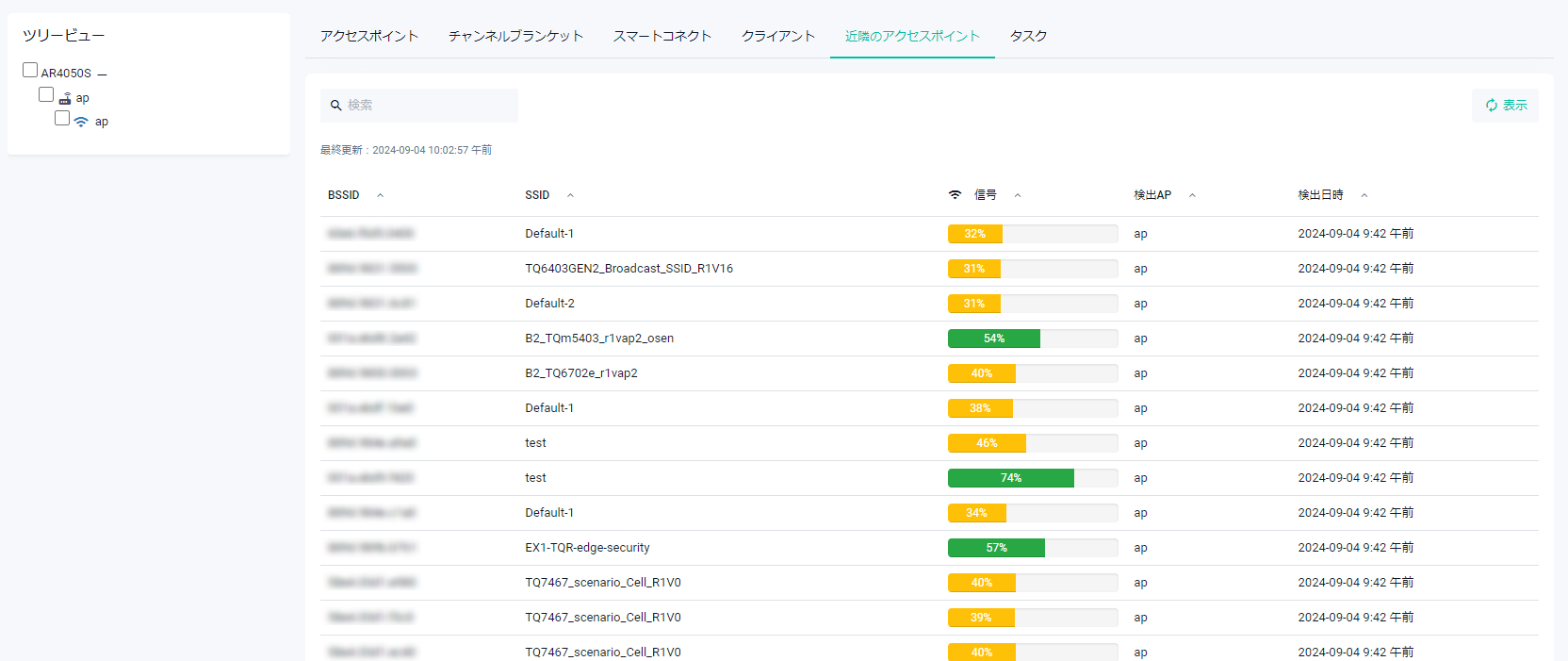Sort by 検出AP using its arrow icon
1568x661 pixels.
[x=1192, y=195]
